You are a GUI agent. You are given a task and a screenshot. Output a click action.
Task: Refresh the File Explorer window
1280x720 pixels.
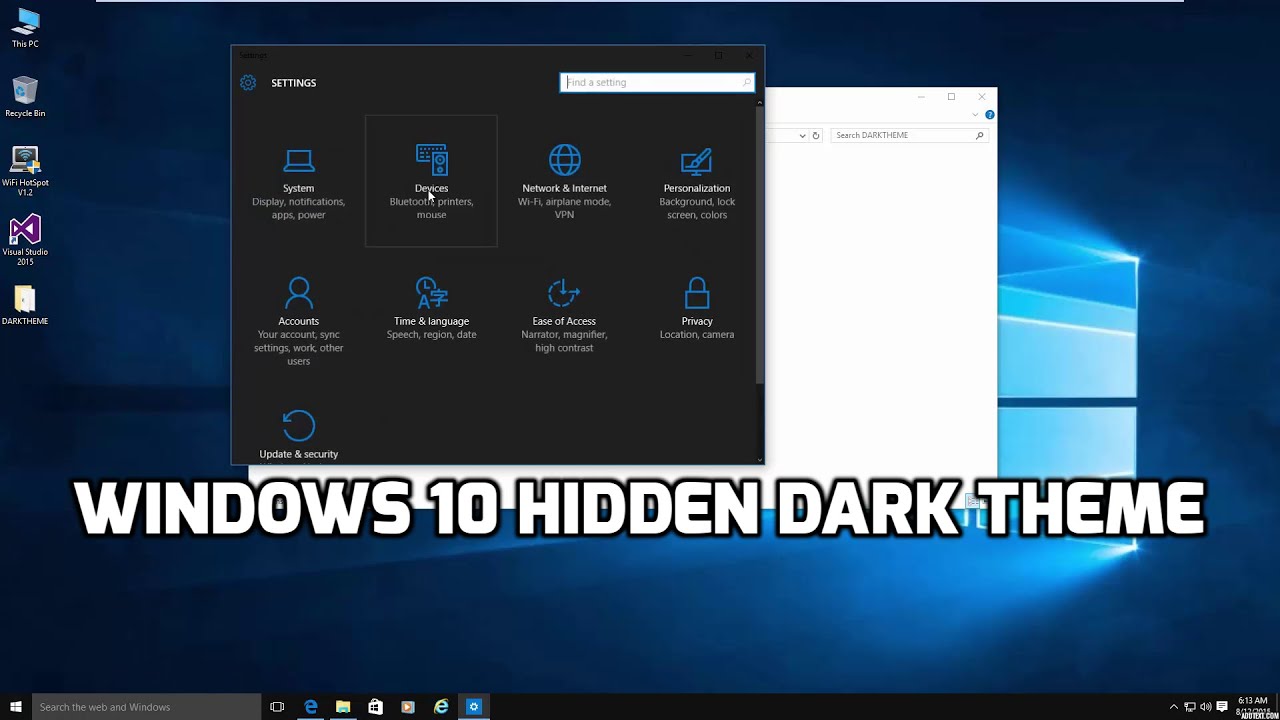[x=816, y=135]
